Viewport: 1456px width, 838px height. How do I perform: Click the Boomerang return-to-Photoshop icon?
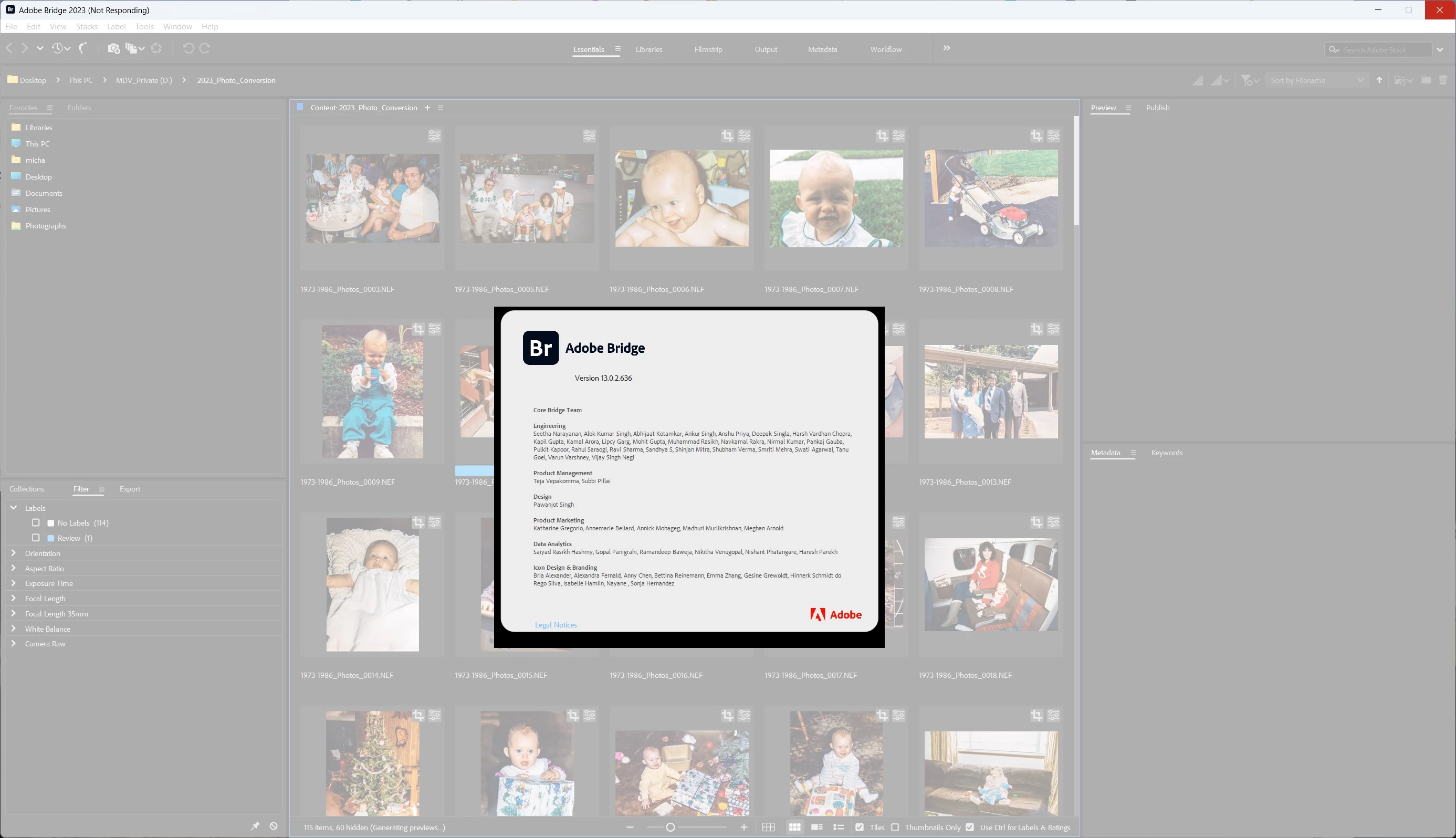click(83, 48)
